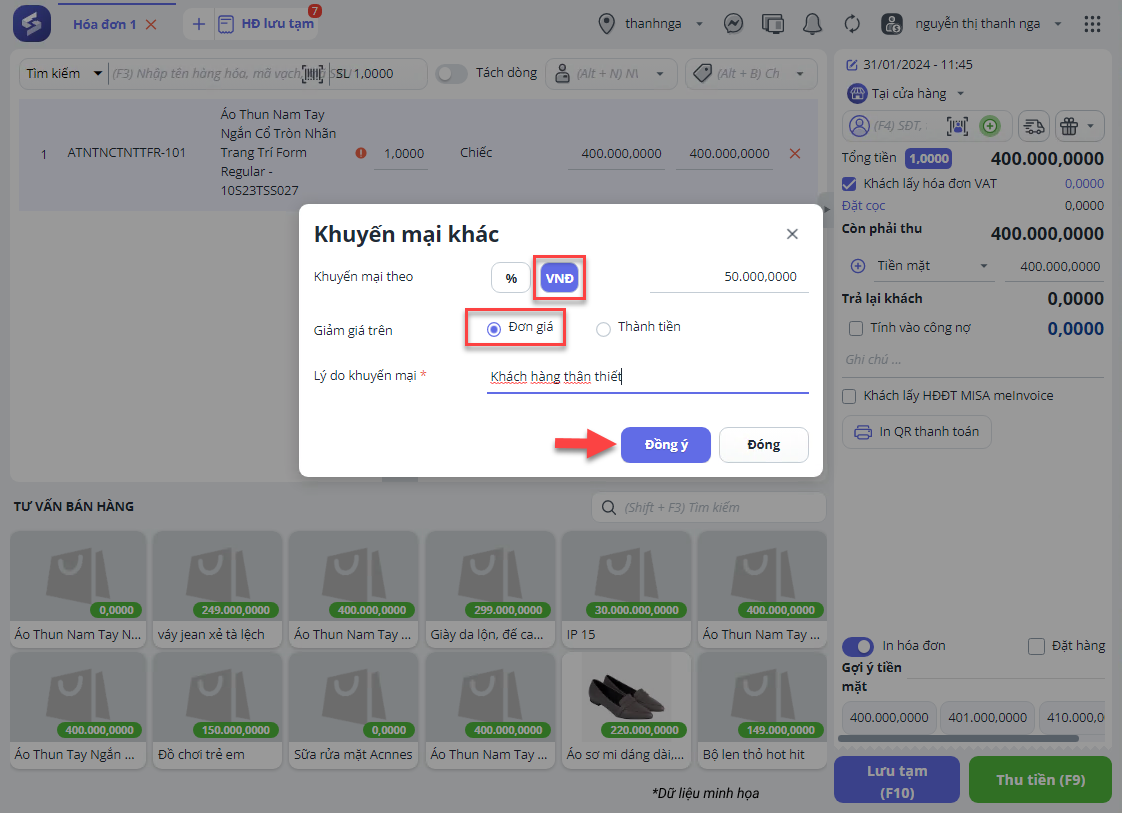Viewport: 1122px width, 813px height.
Task: Switch to Hóa đơn 1 tab
Action: [x=104, y=24]
